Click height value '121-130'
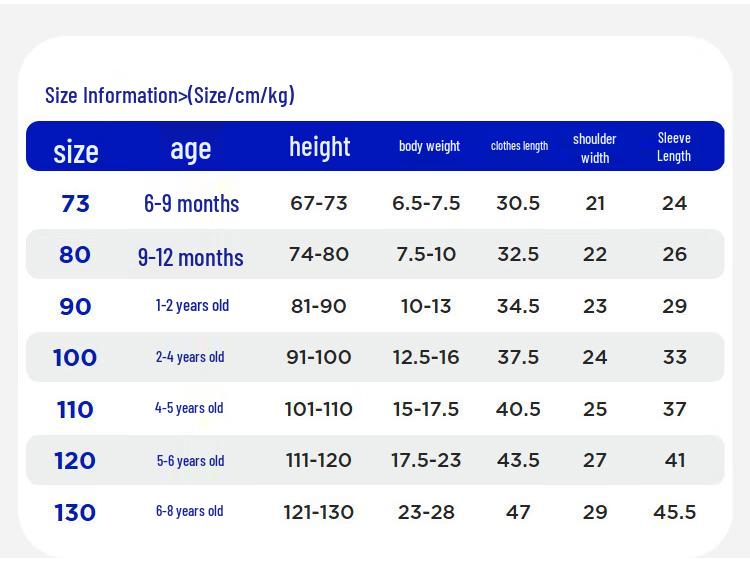Viewport: 750px width, 563px height. [x=319, y=512]
